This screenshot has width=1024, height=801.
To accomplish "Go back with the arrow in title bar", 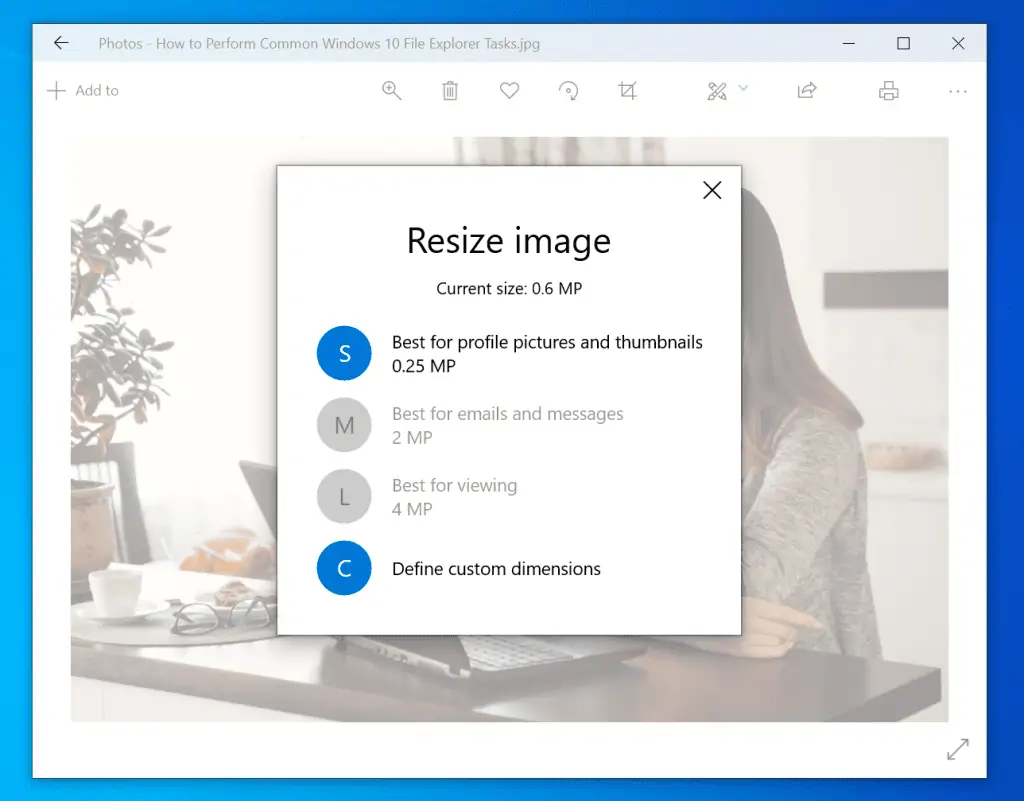I will click(x=61, y=43).
